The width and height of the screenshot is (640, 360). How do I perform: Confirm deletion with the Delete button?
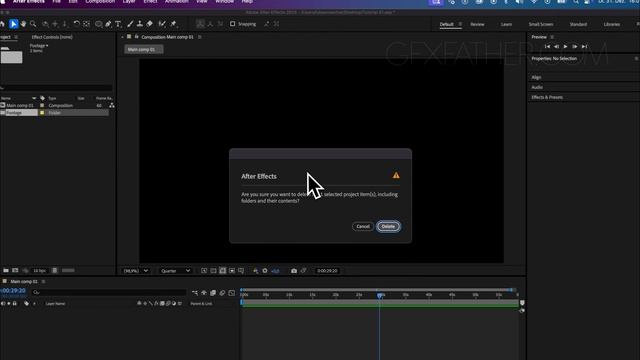pos(388,226)
